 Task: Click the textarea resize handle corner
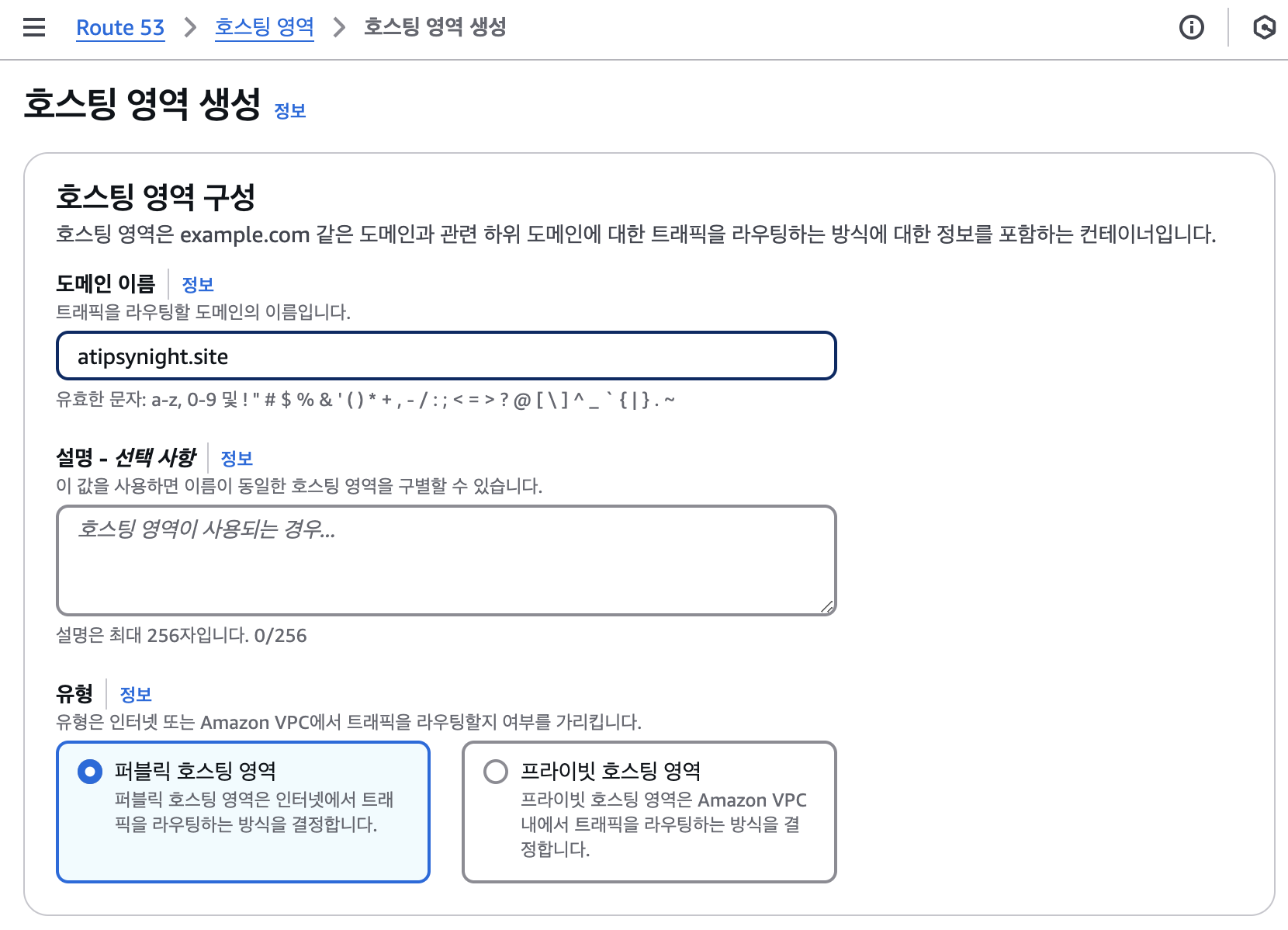(x=827, y=607)
